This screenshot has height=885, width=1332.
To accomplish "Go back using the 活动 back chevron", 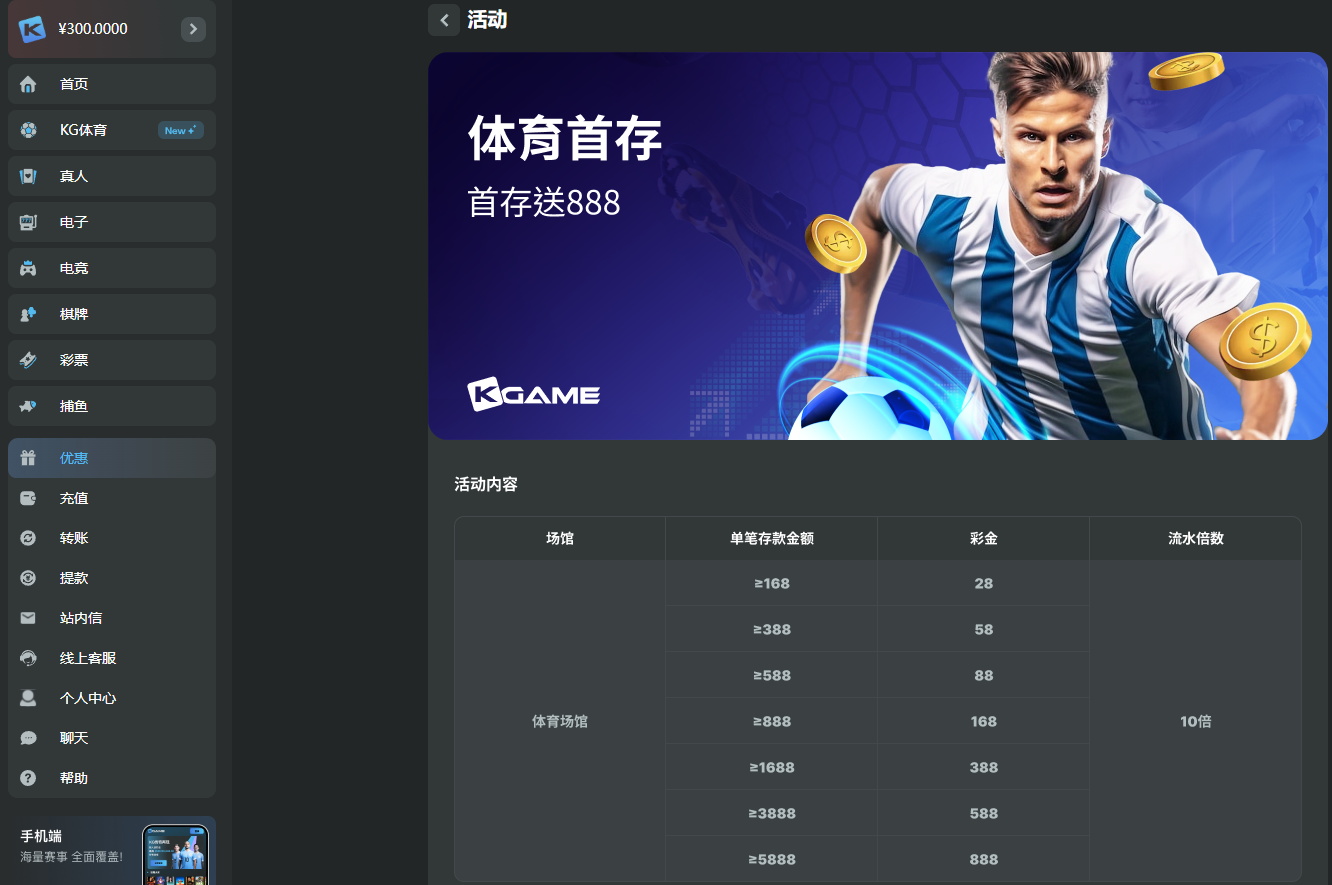I will click(444, 20).
